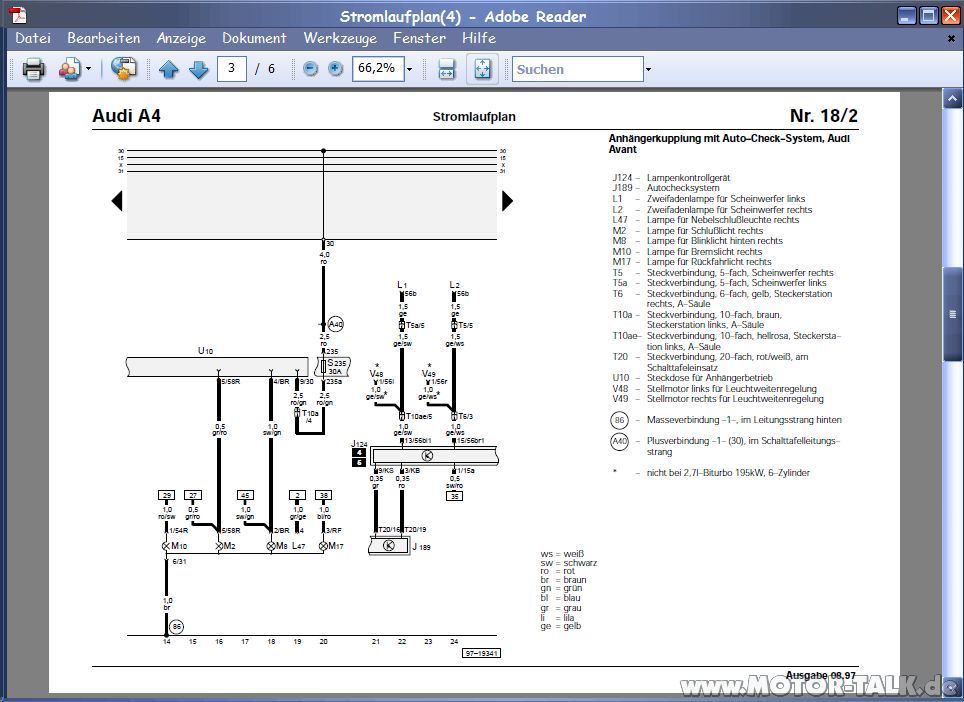Click the Suchen search field
The image size is (964, 702).
point(577,69)
